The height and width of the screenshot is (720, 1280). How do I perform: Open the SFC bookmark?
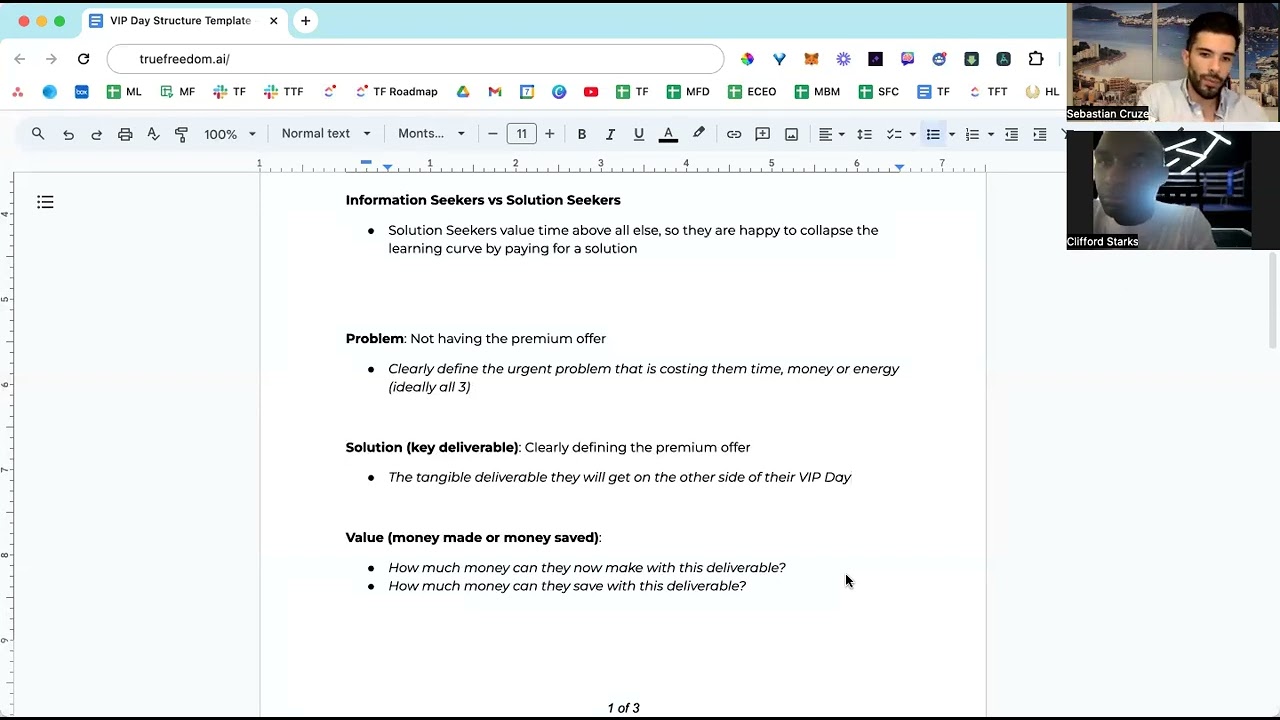coord(879,92)
